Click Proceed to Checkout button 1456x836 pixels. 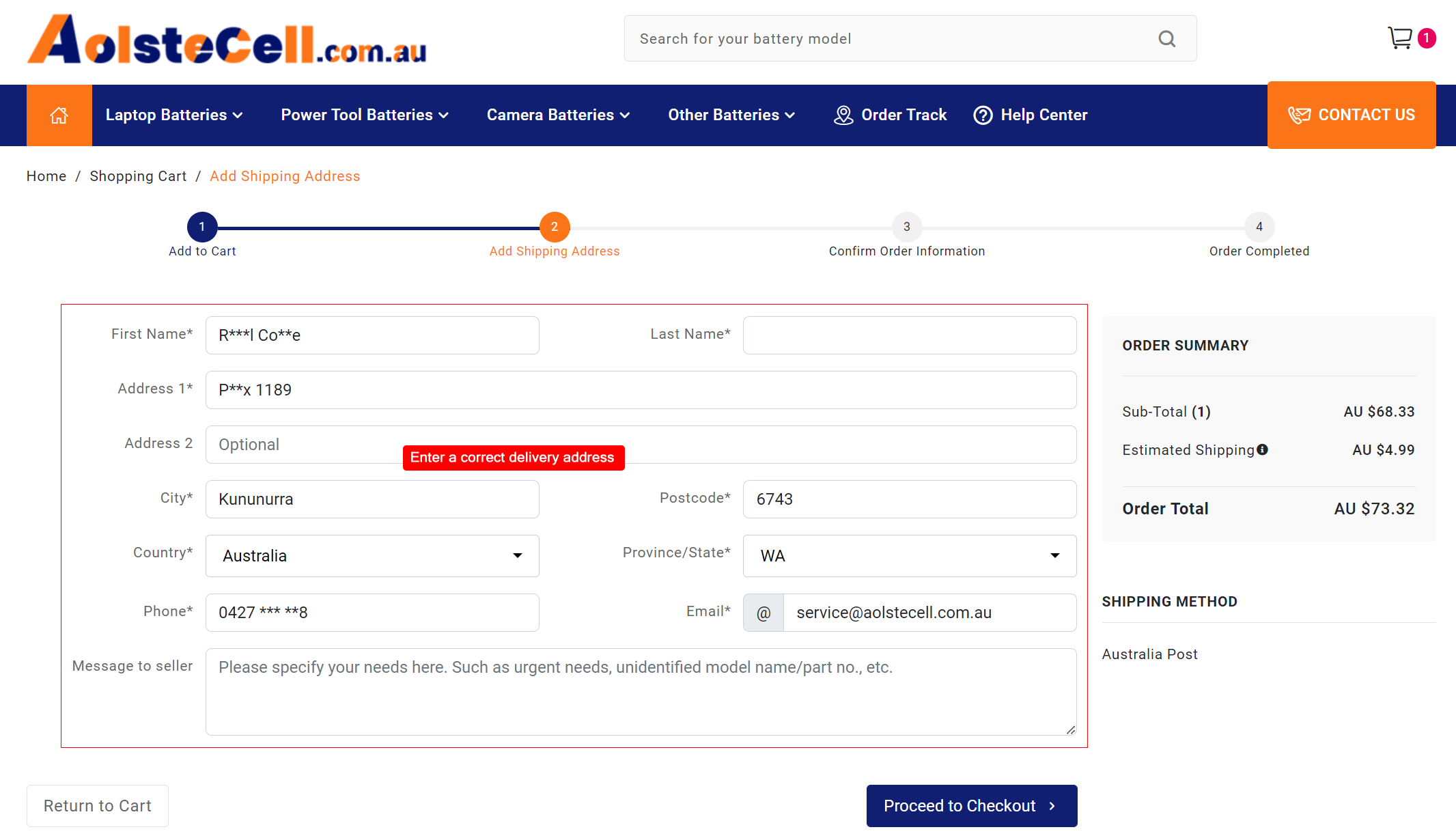click(972, 806)
